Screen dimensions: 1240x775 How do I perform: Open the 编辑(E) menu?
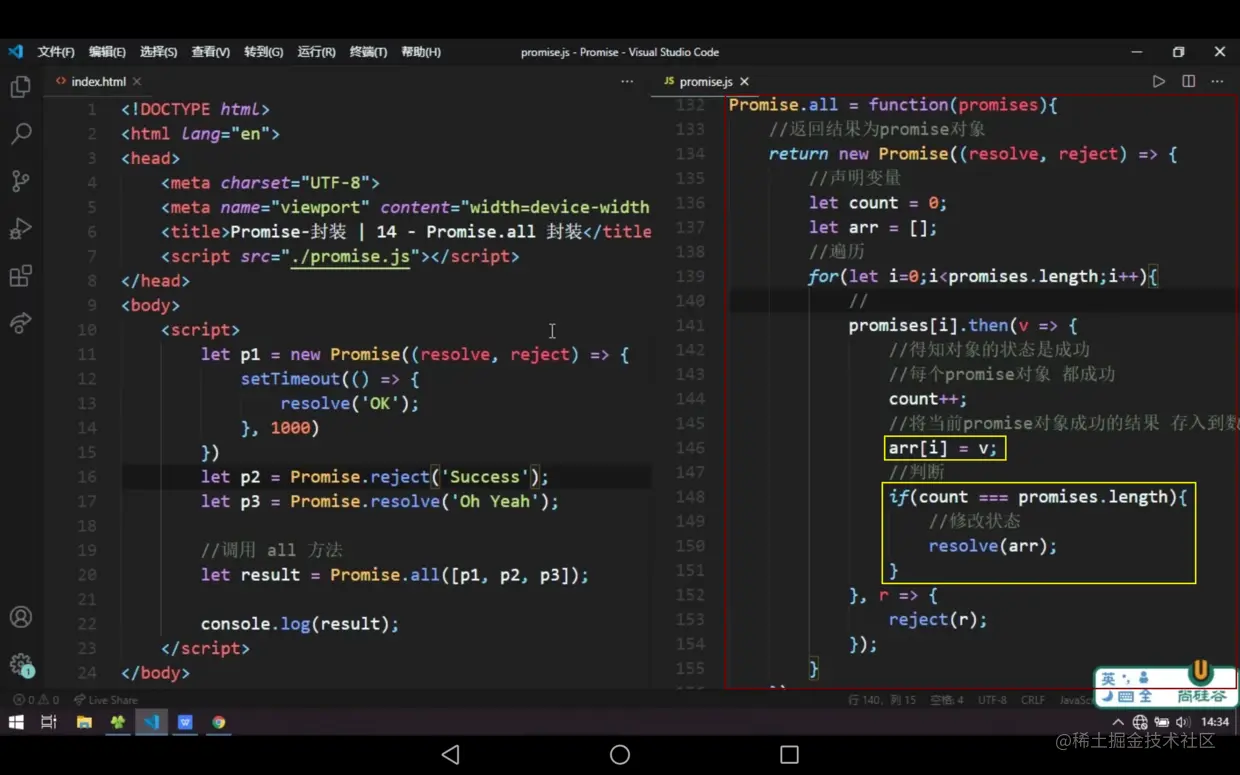point(107,52)
